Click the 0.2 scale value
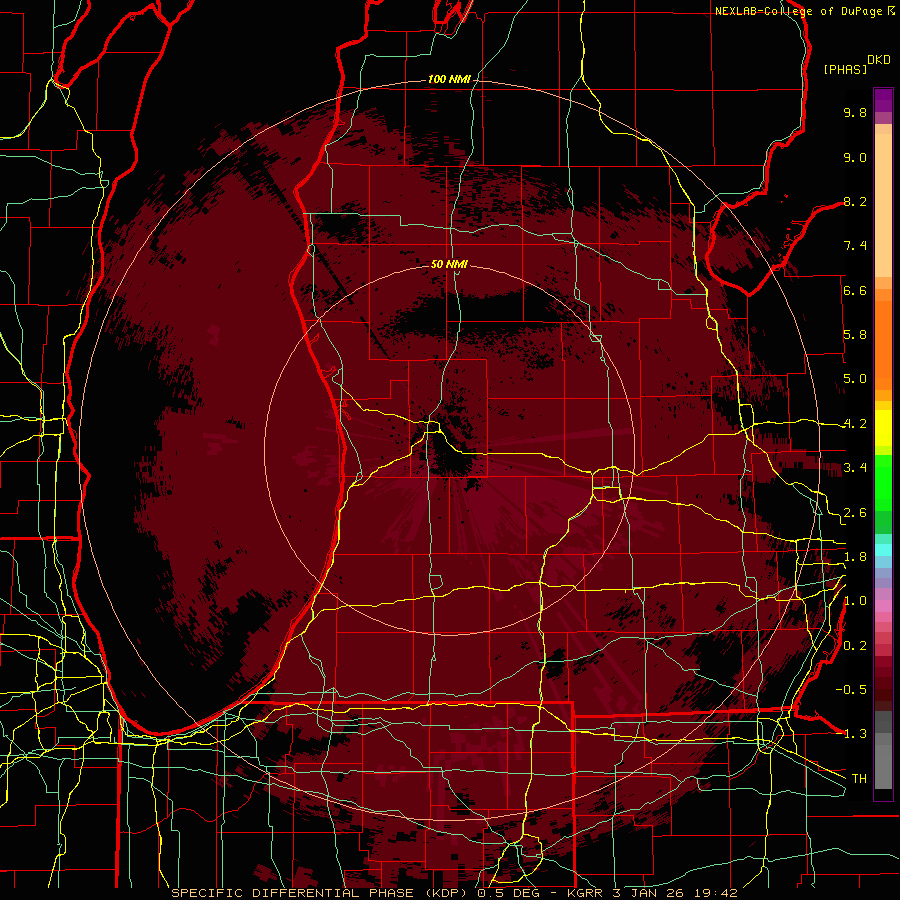The width and height of the screenshot is (900, 900). pyautogui.click(x=855, y=646)
